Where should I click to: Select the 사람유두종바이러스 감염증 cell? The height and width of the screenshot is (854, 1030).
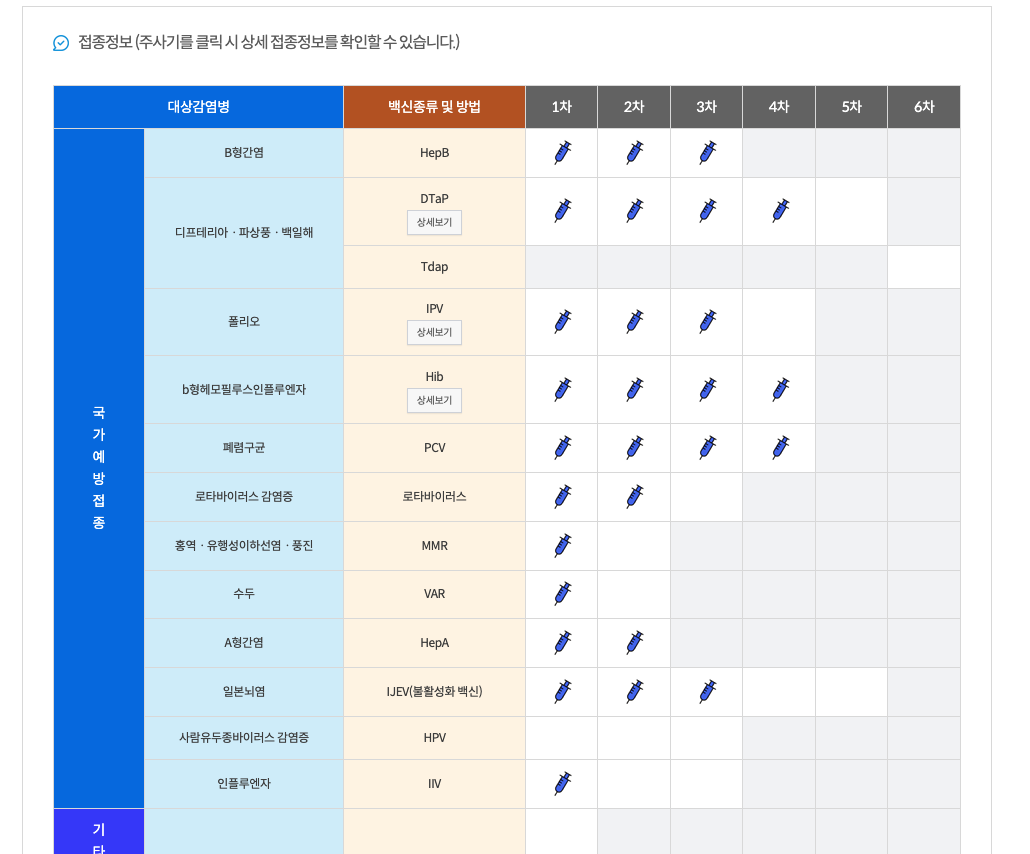pos(244,738)
